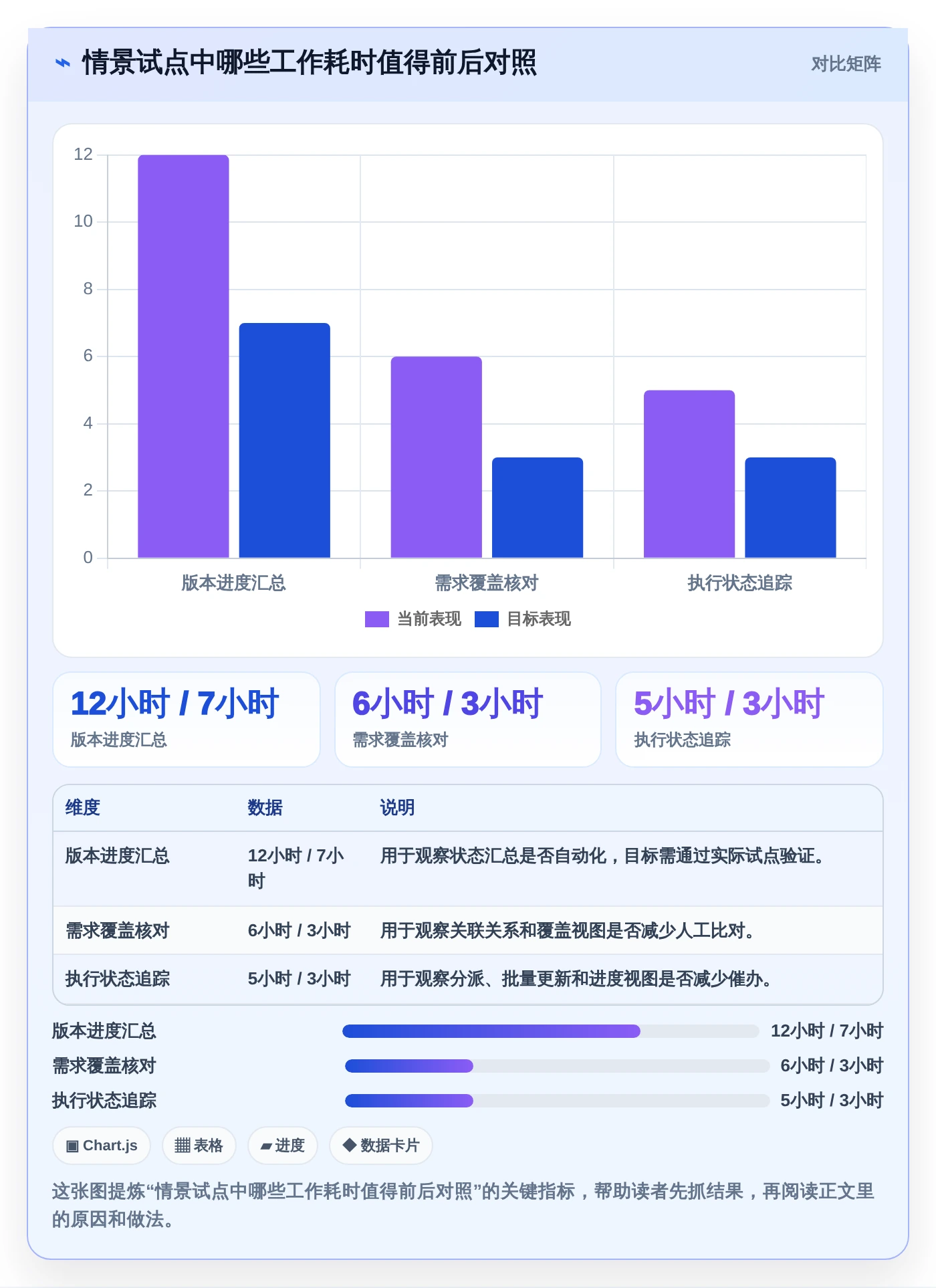The image size is (936, 1288).
Task: Click the 执行状态追踪 x-axis label
Action: coord(739,583)
